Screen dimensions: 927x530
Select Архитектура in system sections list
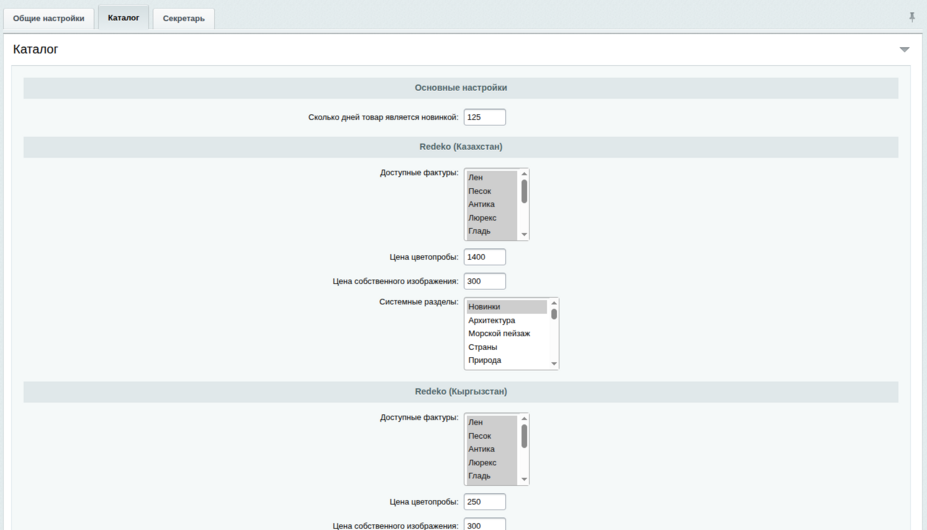tap(506, 321)
